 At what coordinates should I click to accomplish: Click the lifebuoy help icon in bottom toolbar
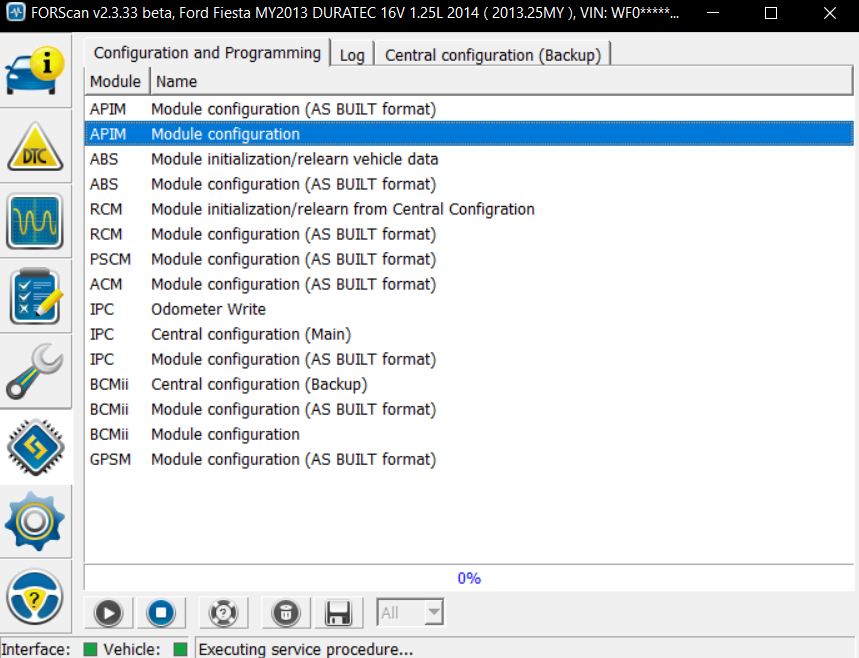pyautogui.click(x=223, y=613)
